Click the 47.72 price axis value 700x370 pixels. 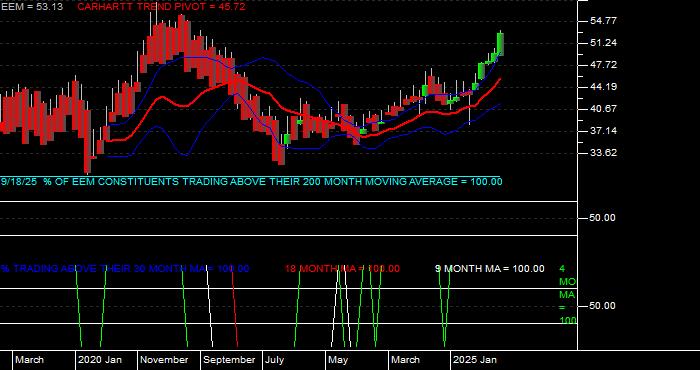(x=603, y=65)
